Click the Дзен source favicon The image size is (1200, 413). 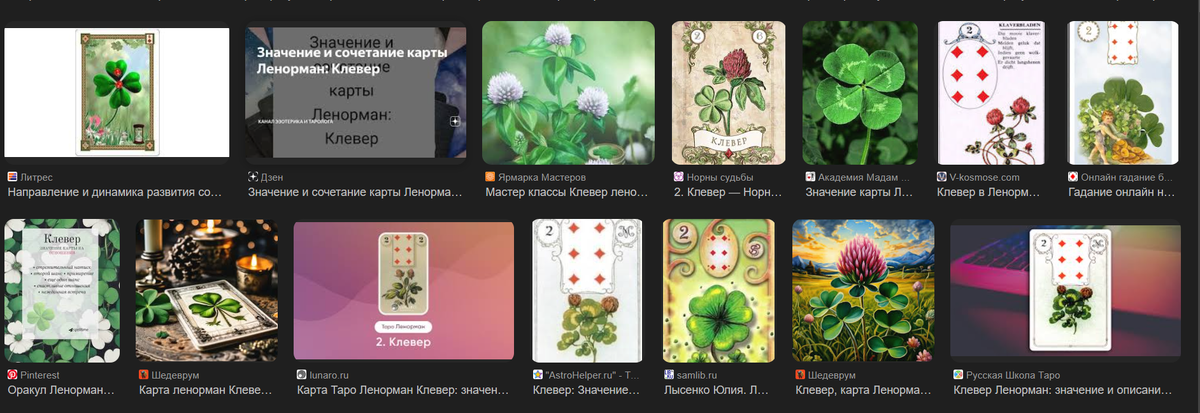pyautogui.click(x=252, y=176)
